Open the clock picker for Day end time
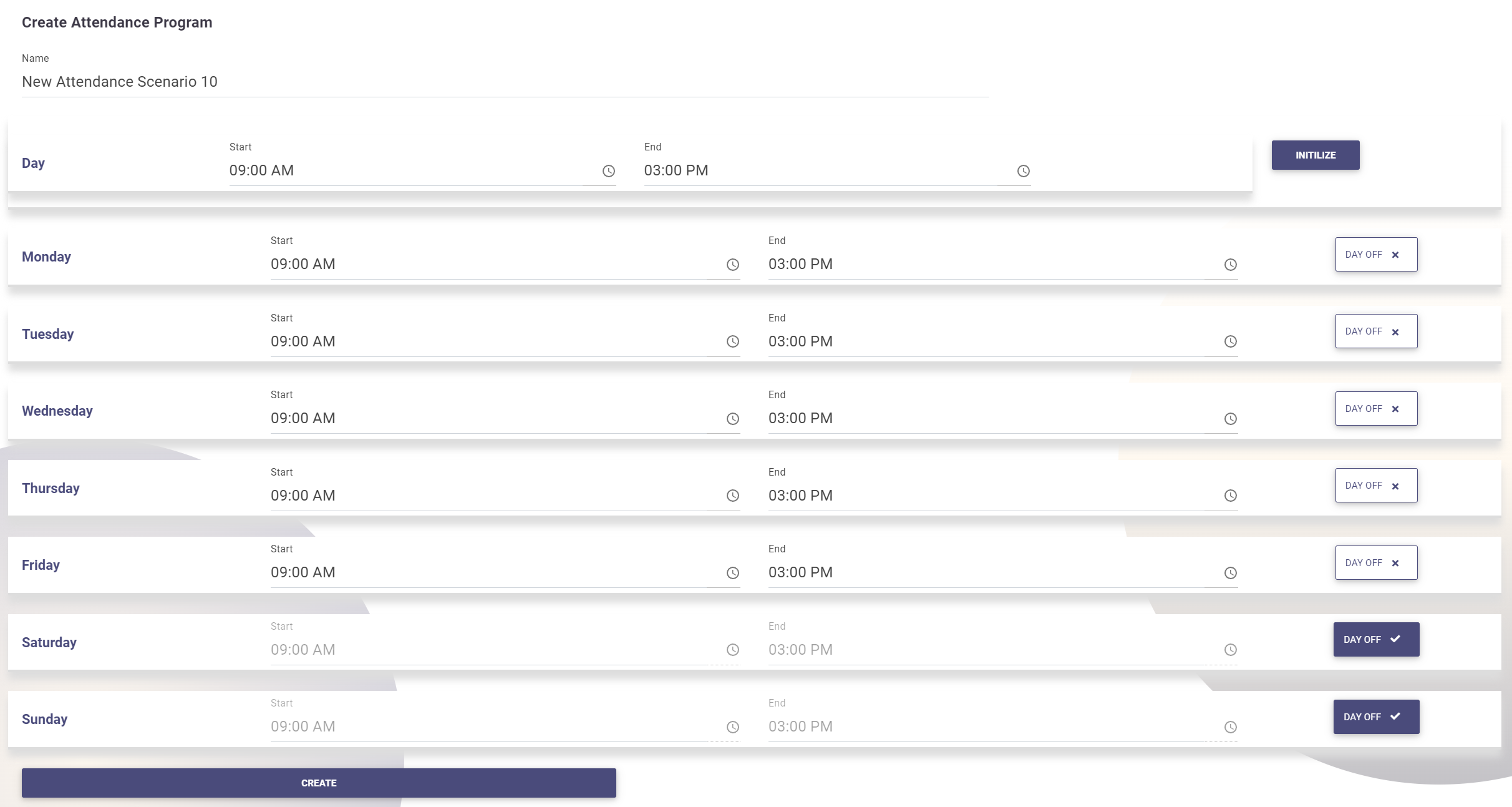 [x=1023, y=171]
